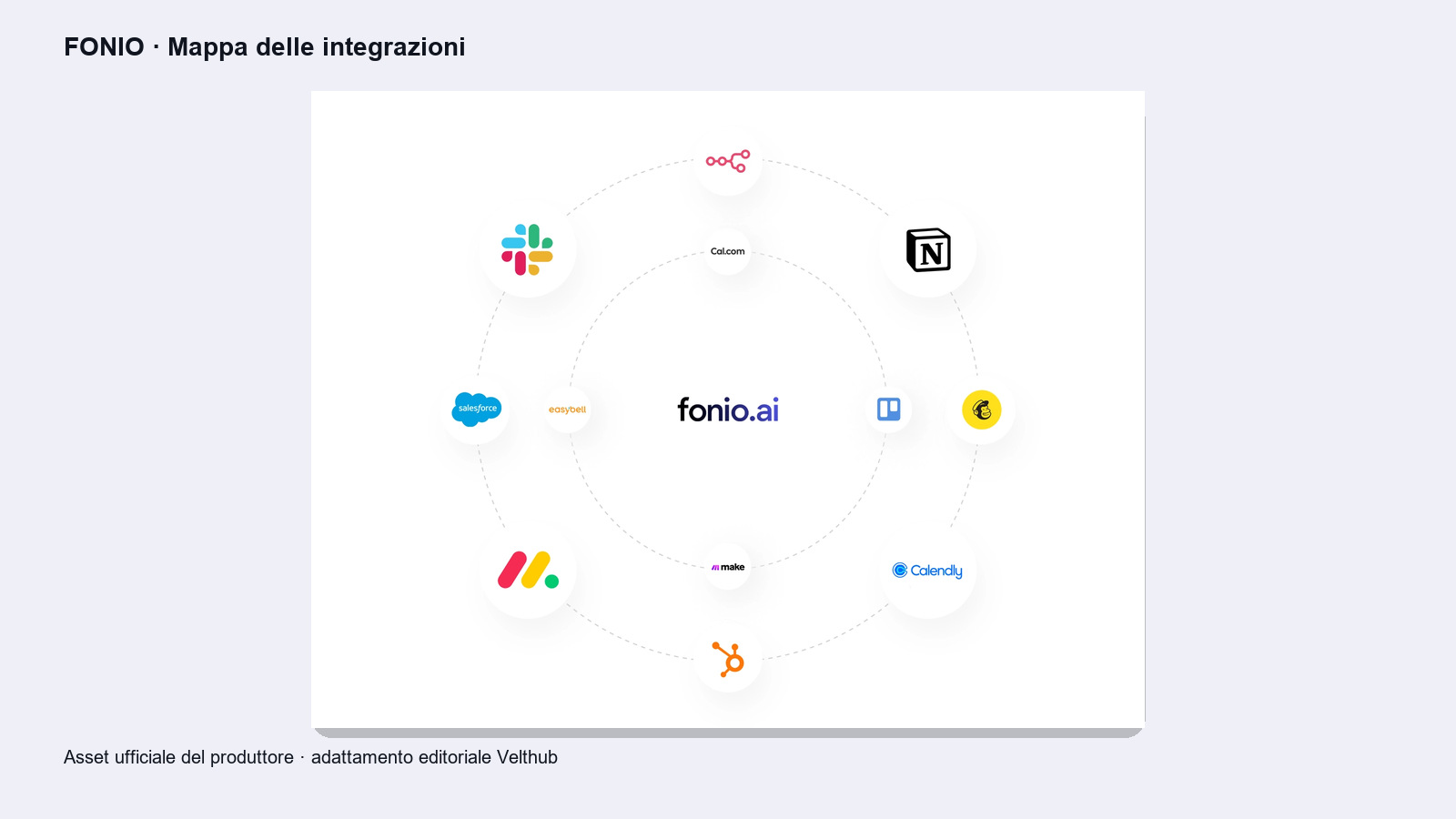
Task: Click the n8n workflow logo at top
Action: 728,161
